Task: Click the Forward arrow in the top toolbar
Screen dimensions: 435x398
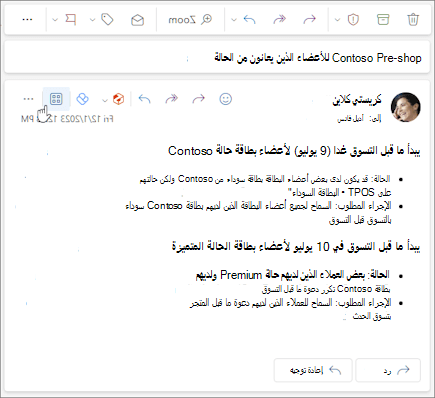Action: (249, 19)
